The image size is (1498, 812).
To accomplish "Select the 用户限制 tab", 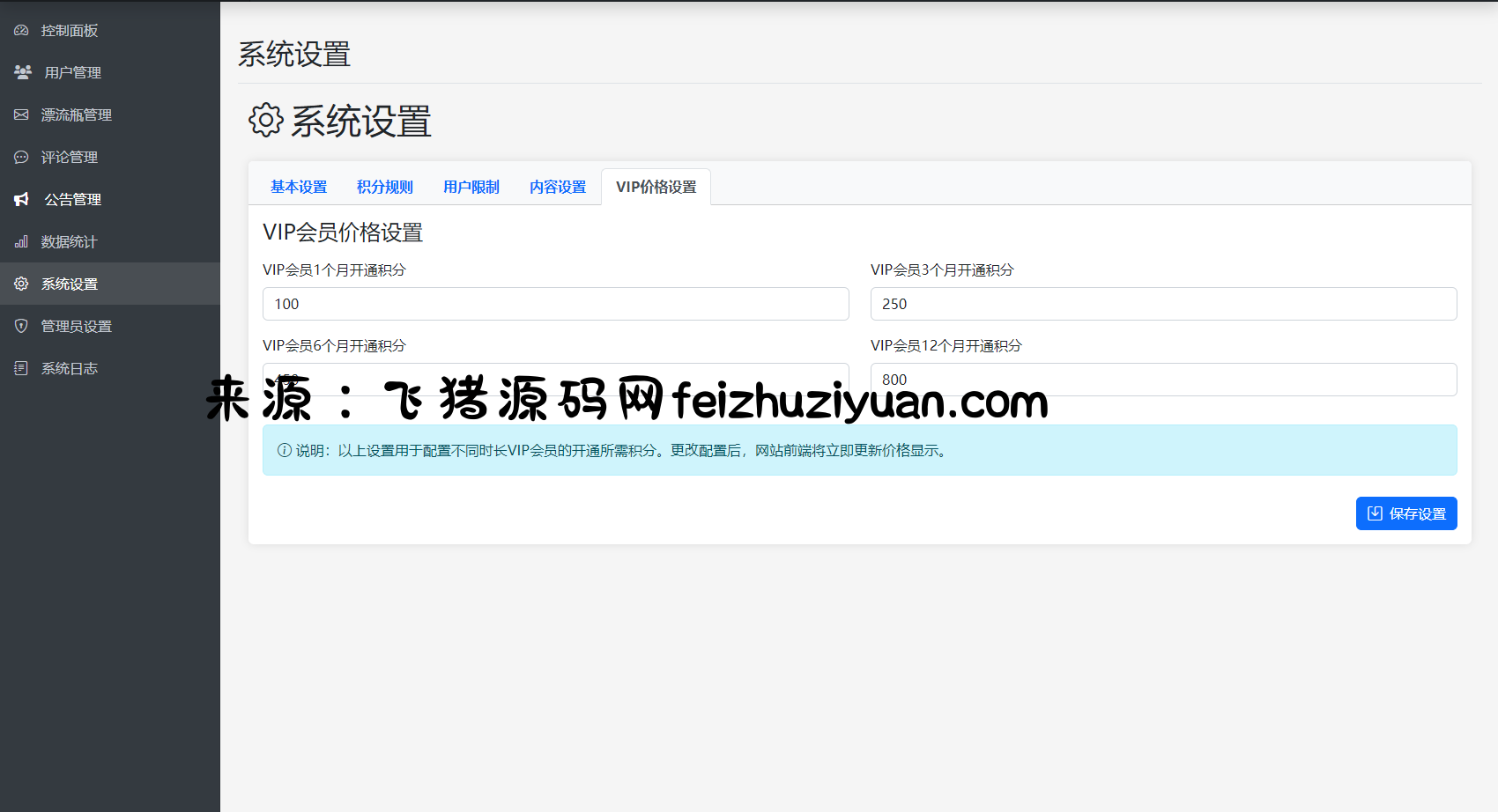I will [471, 187].
